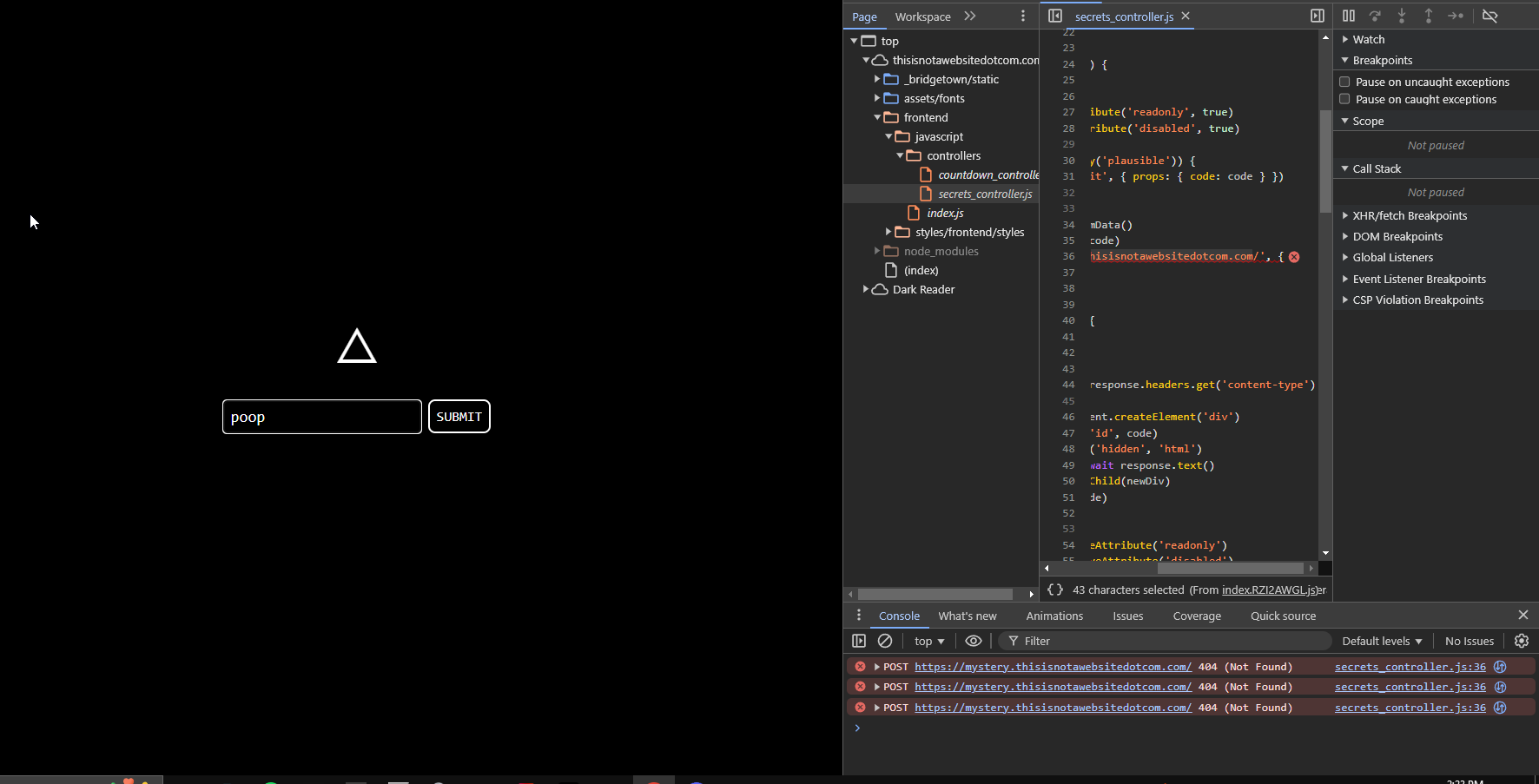Close the secrets_controller.js file tab
This screenshot has height=784, width=1539.
pos(1186,16)
